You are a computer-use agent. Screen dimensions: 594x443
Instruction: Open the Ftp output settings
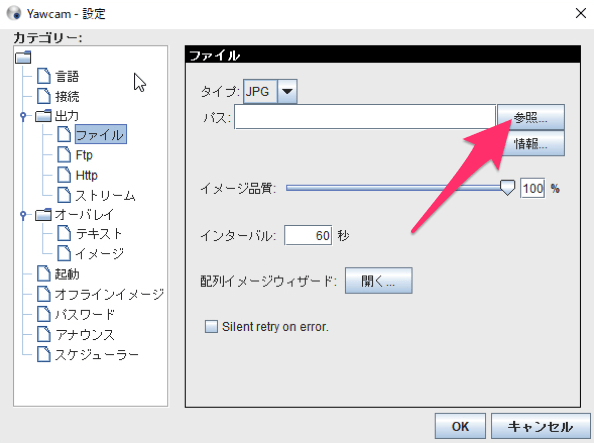[x=84, y=155]
